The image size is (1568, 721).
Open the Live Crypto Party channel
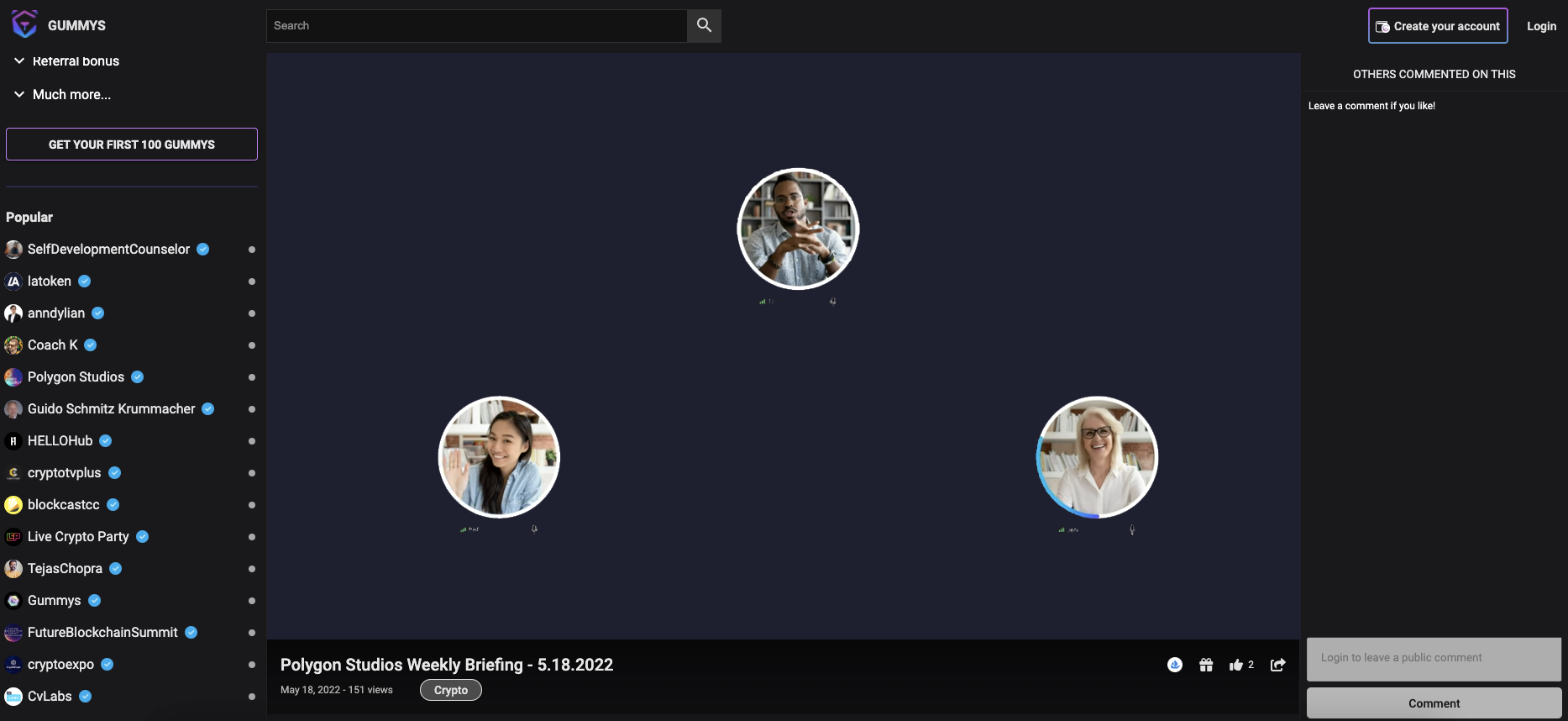tap(78, 536)
